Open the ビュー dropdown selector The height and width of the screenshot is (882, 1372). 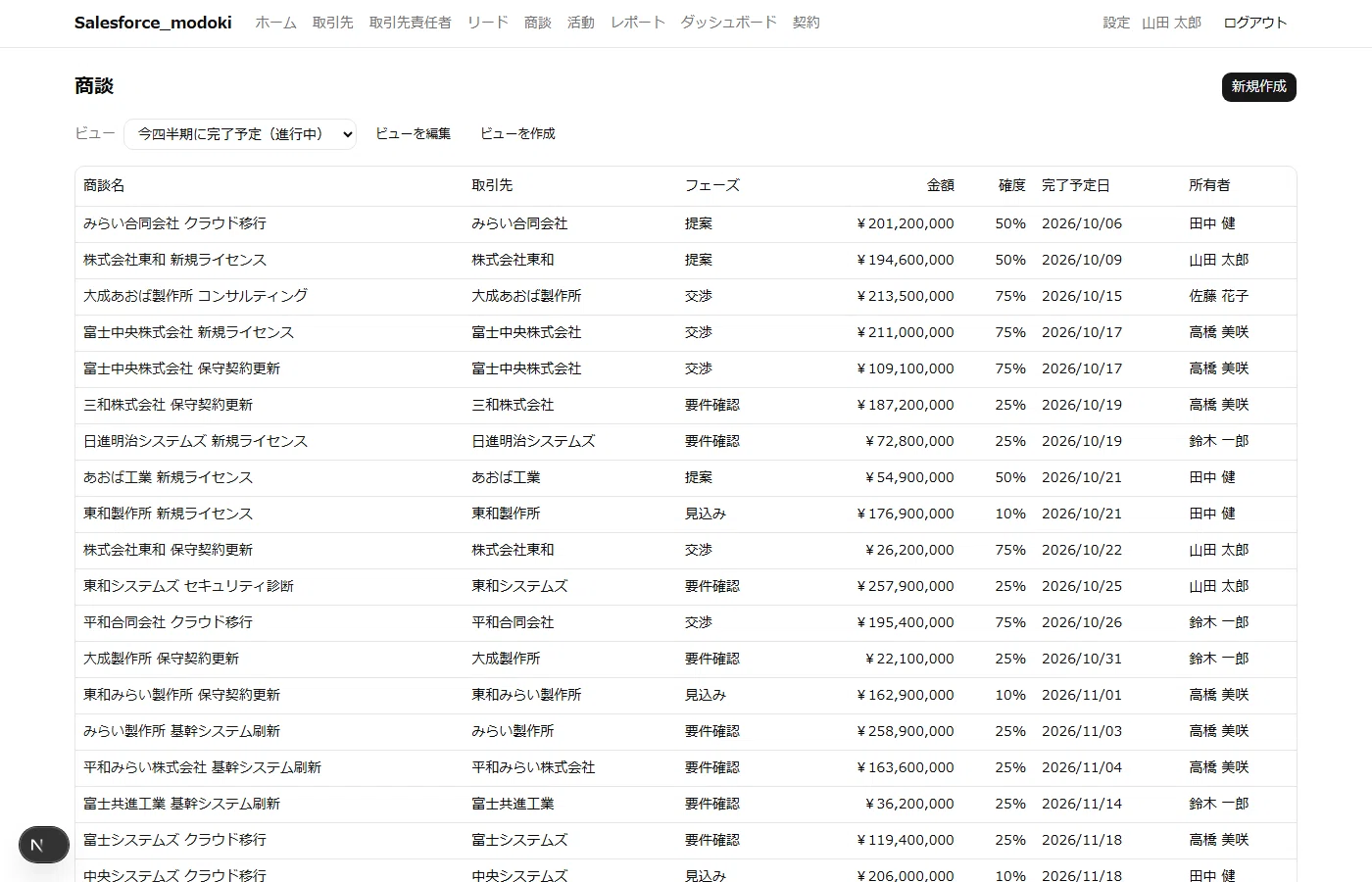click(240, 134)
